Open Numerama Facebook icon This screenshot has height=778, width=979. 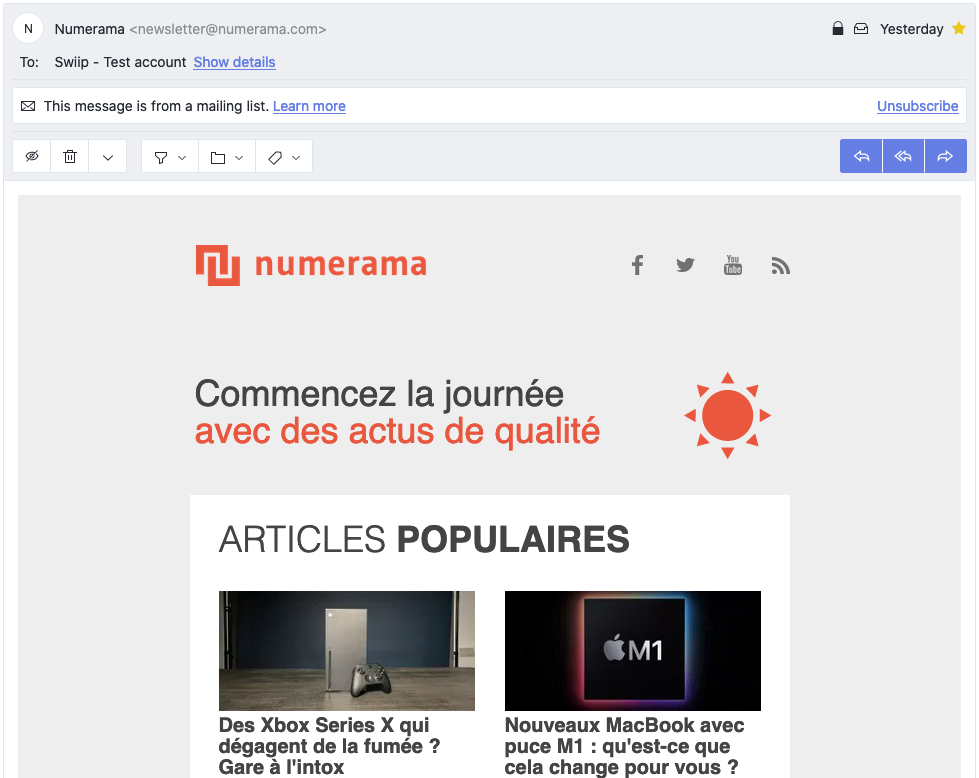coord(637,265)
